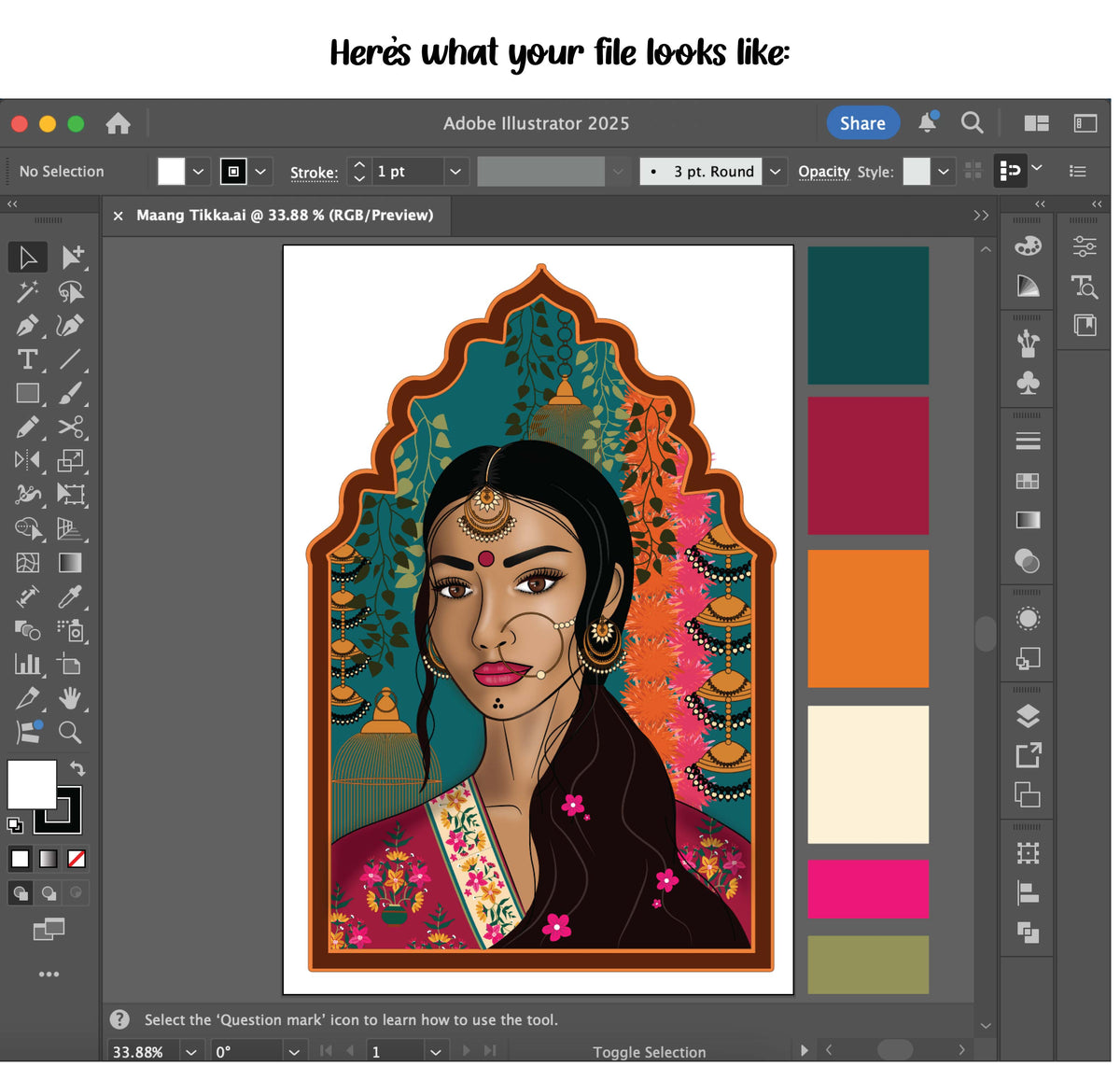The height and width of the screenshot is (1066, 1120).
Task: Open the Swatches panel icon
Action: (x=1028, y=481)
